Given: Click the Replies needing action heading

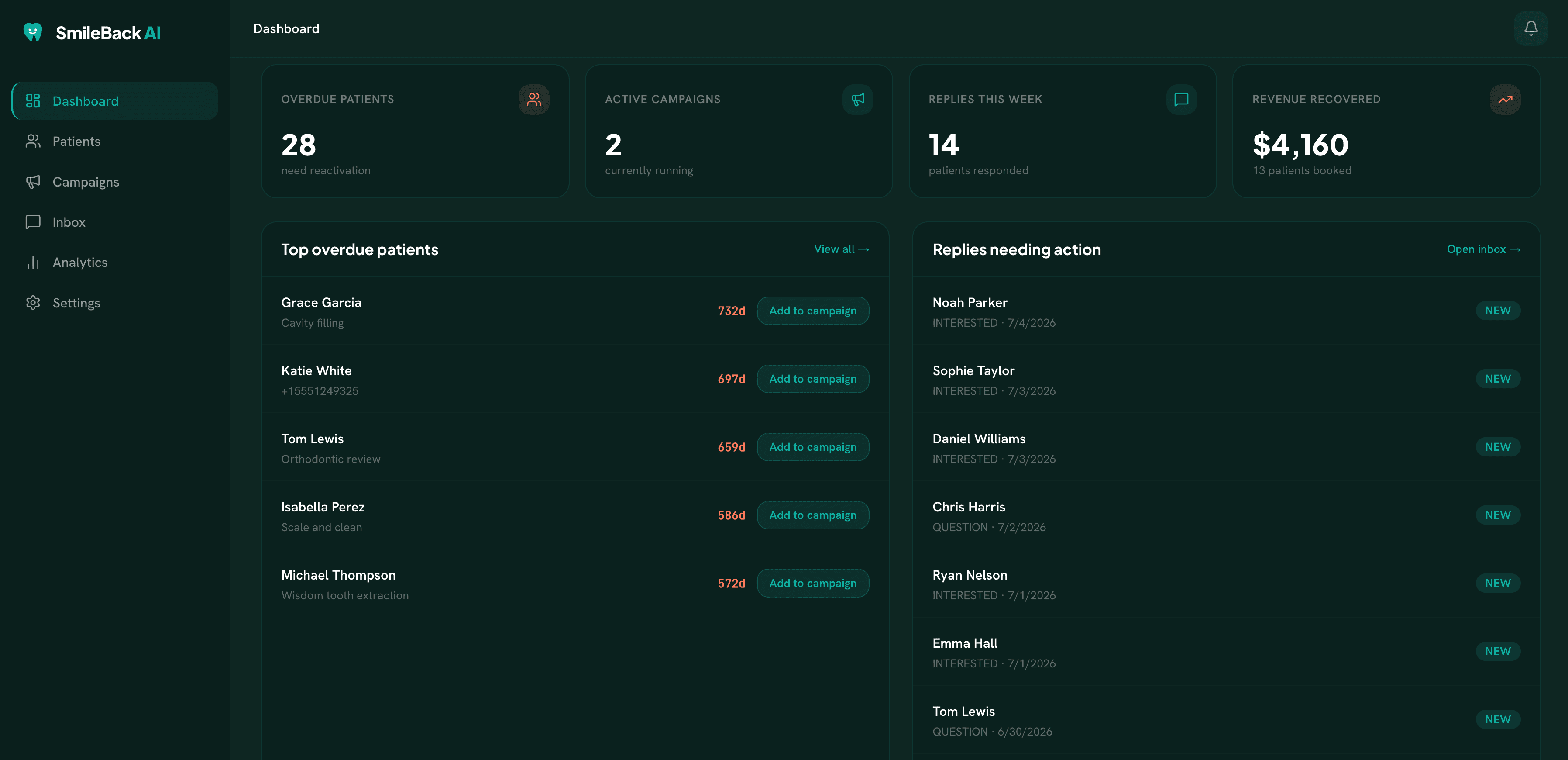Looking at the screenshot, I should [1017, 250].
